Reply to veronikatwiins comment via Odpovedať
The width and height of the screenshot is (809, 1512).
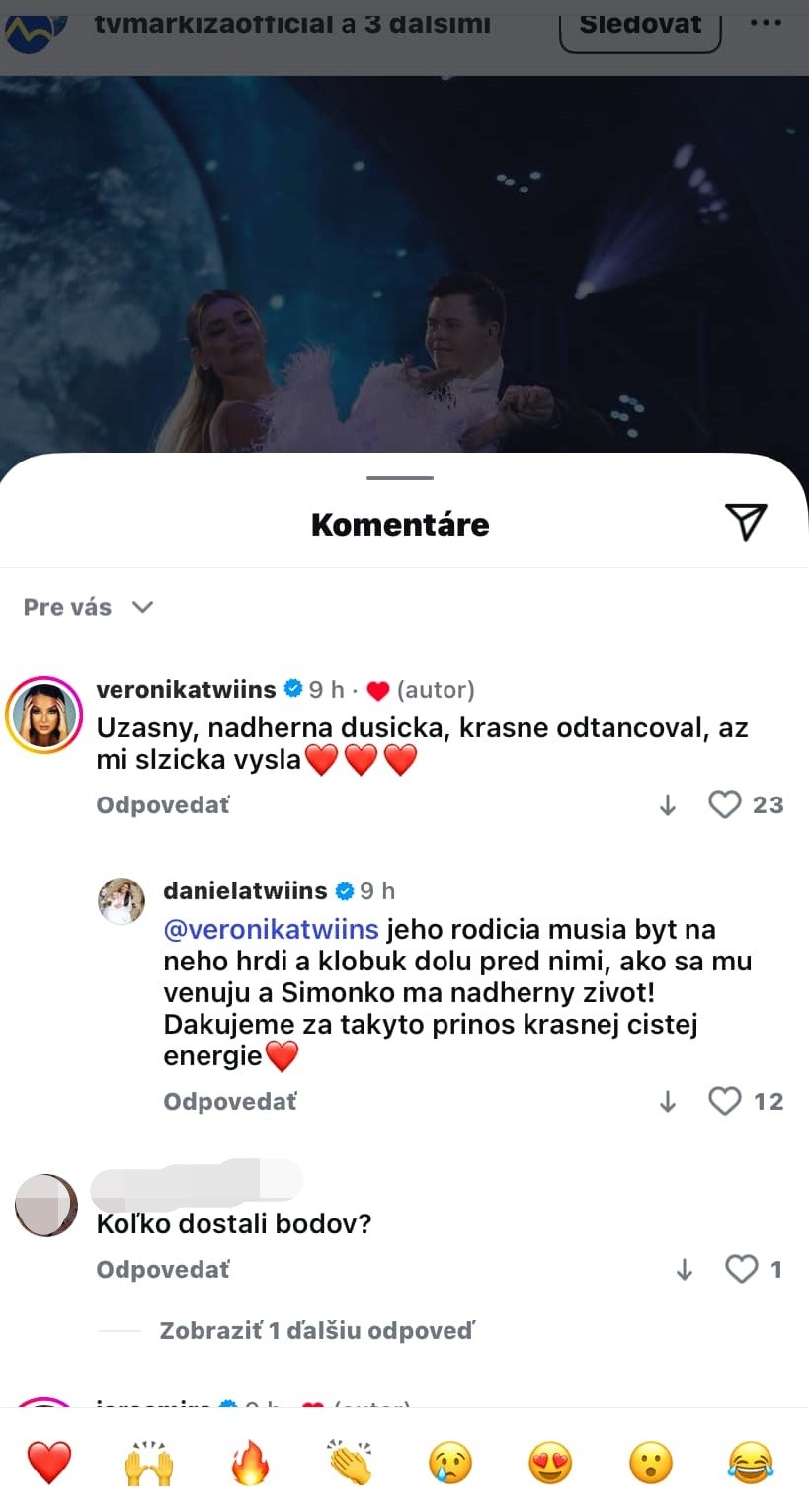click(163, 805)
